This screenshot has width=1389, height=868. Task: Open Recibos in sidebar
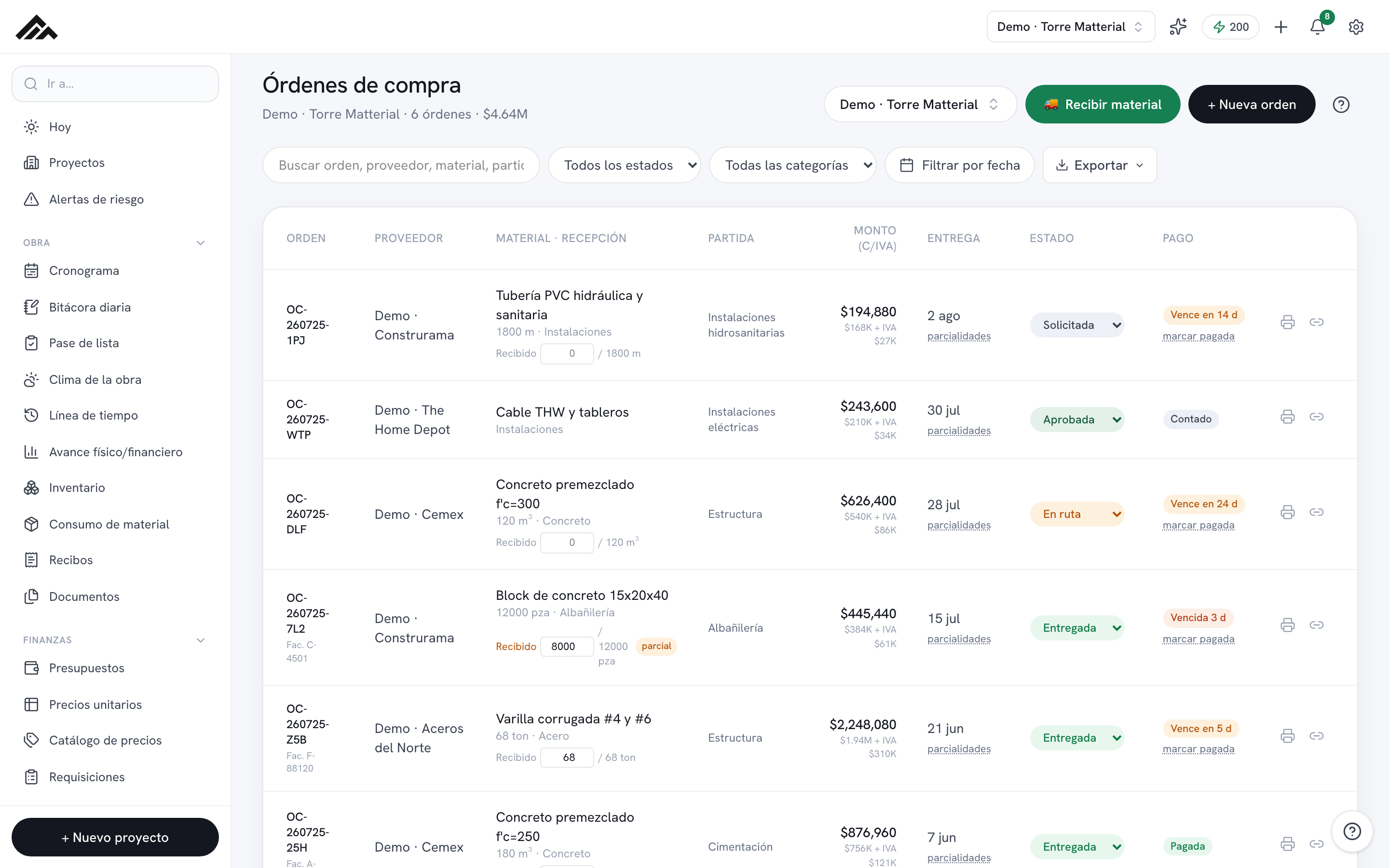click(115, 560)
